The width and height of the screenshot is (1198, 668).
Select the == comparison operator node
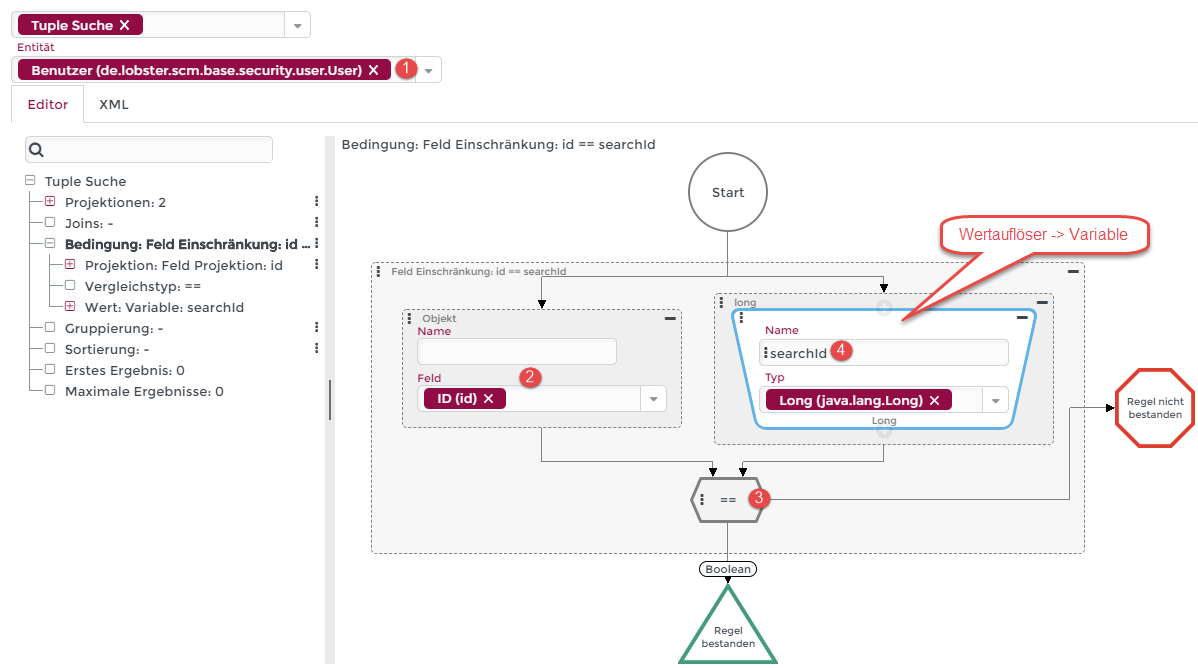coord(728,499)
